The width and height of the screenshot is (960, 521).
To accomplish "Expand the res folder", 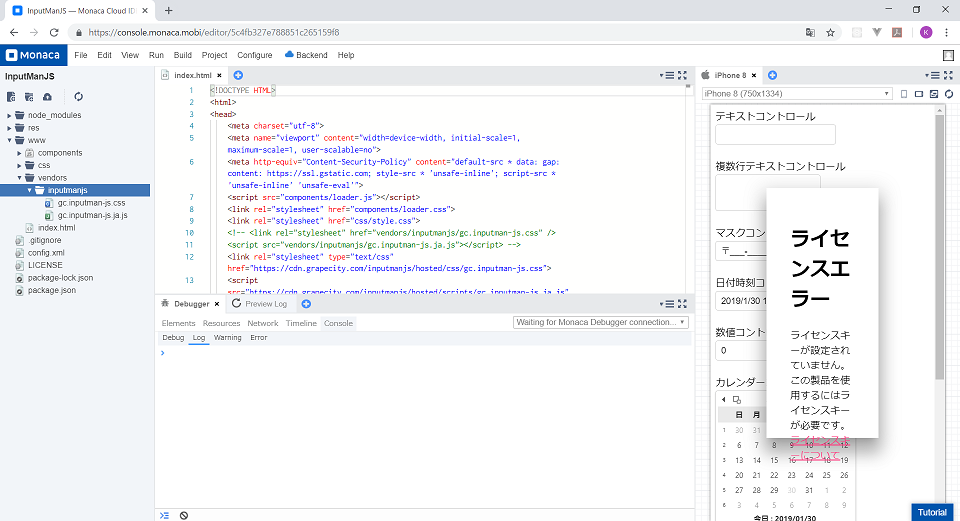I will (x=9, y=128).
